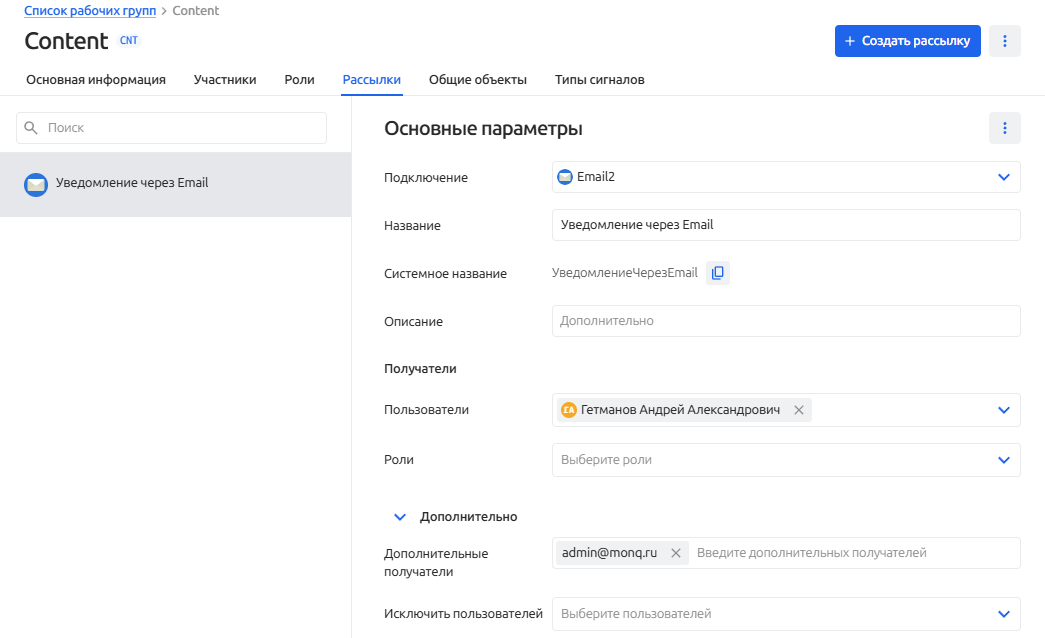The image size is (1045, 638).
Task: Click the Описание input field
Action: pyautogui.click(x=785, y=321)
